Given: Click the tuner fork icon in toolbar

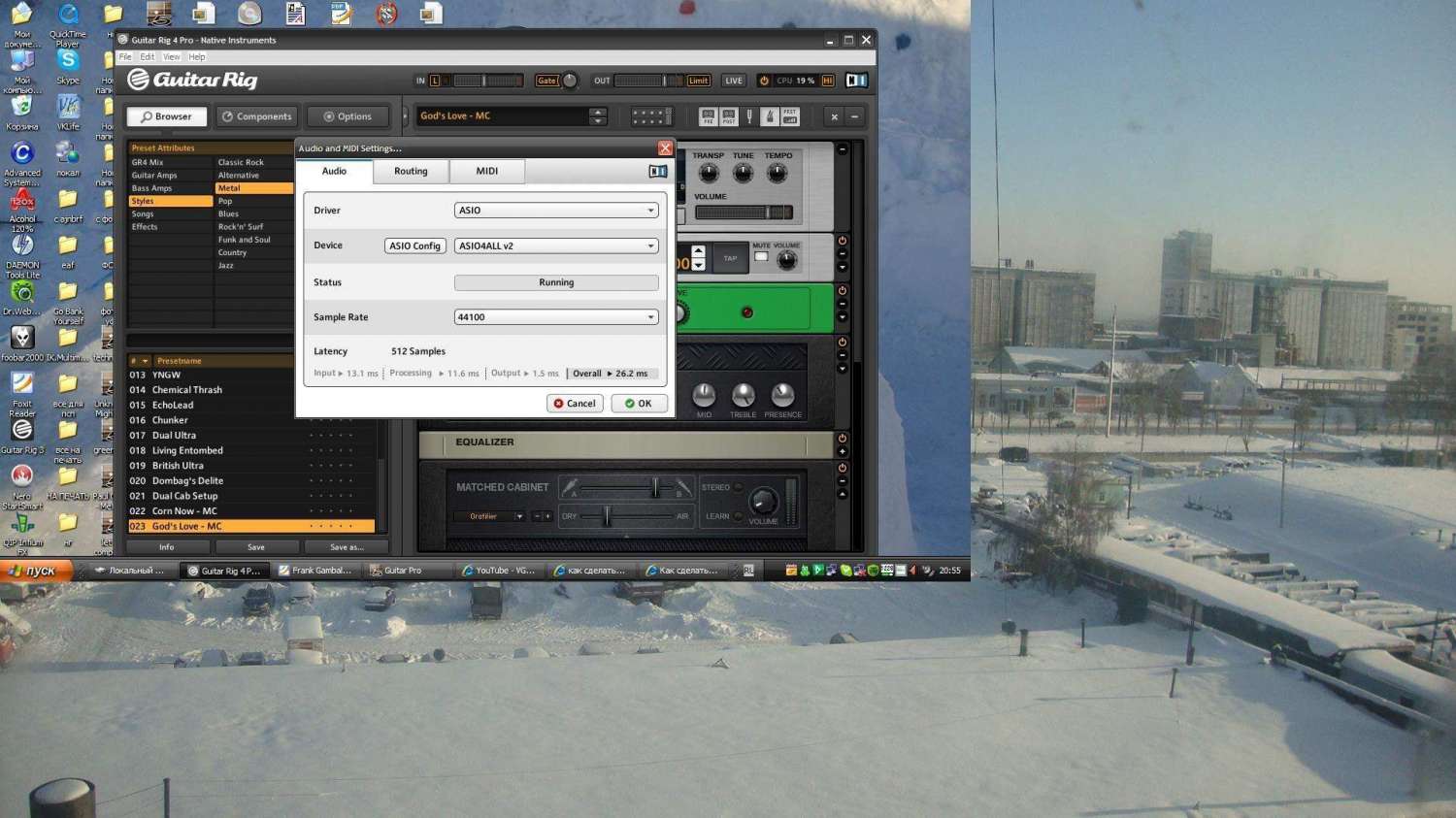Looking at the screenshot, I should click(x=749, y=116).
